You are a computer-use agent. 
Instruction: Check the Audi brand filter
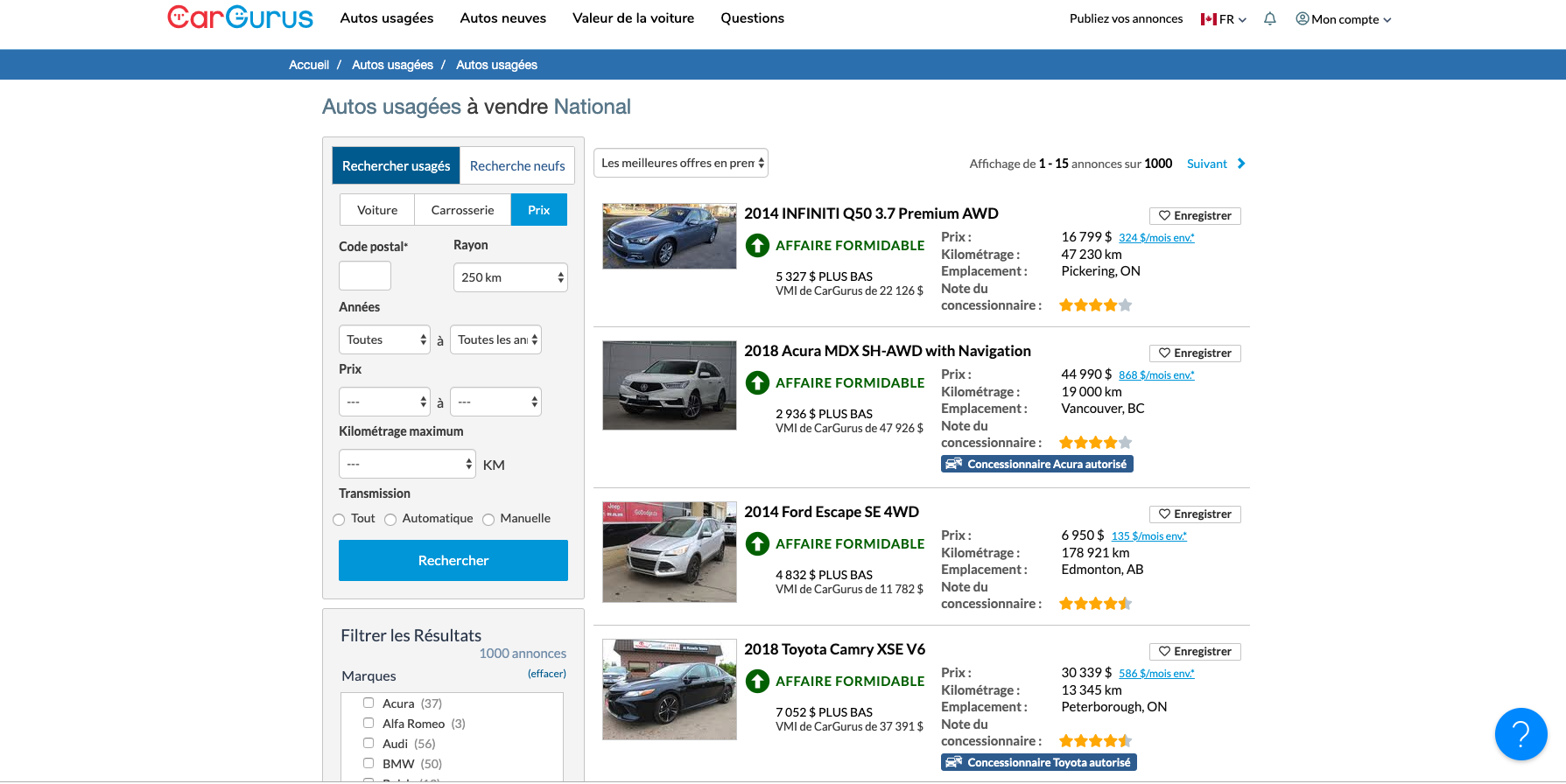coord(369,743)
